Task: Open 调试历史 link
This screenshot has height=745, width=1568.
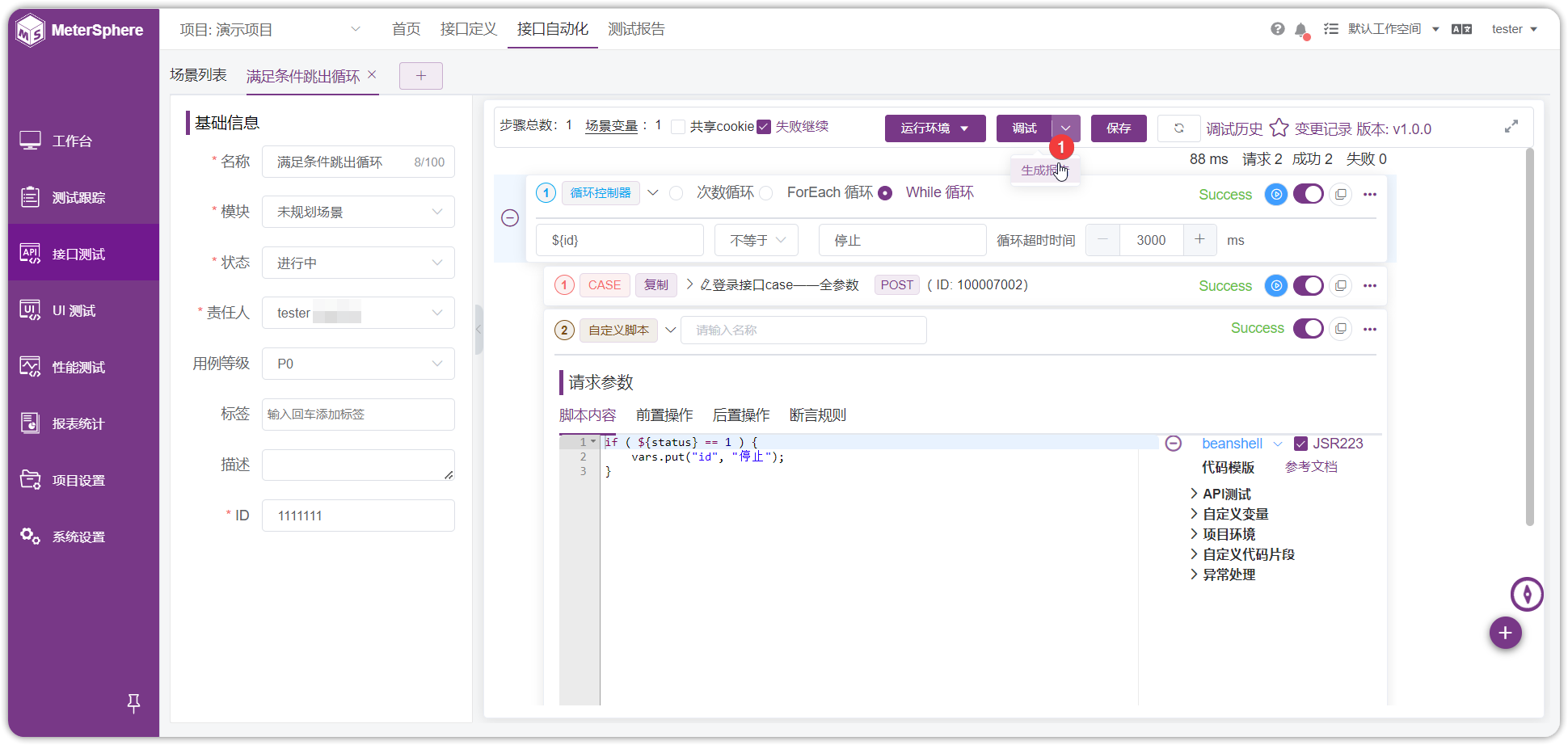Action: [x=1234, y=129]
